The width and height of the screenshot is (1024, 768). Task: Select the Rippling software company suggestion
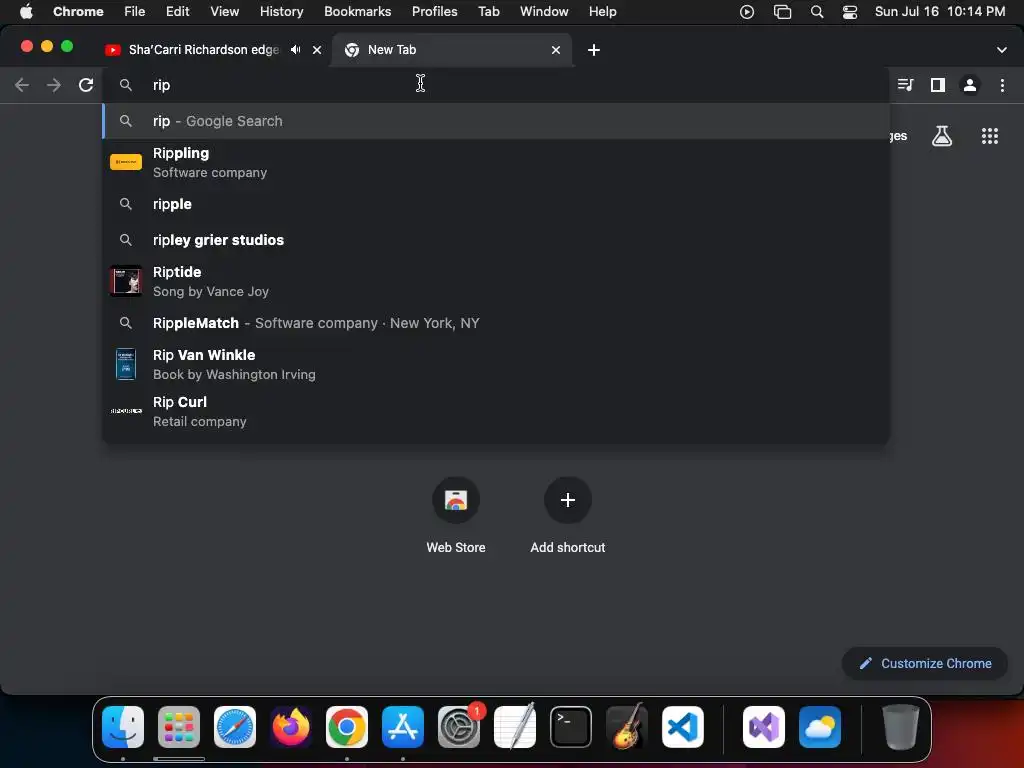[496, 163]
